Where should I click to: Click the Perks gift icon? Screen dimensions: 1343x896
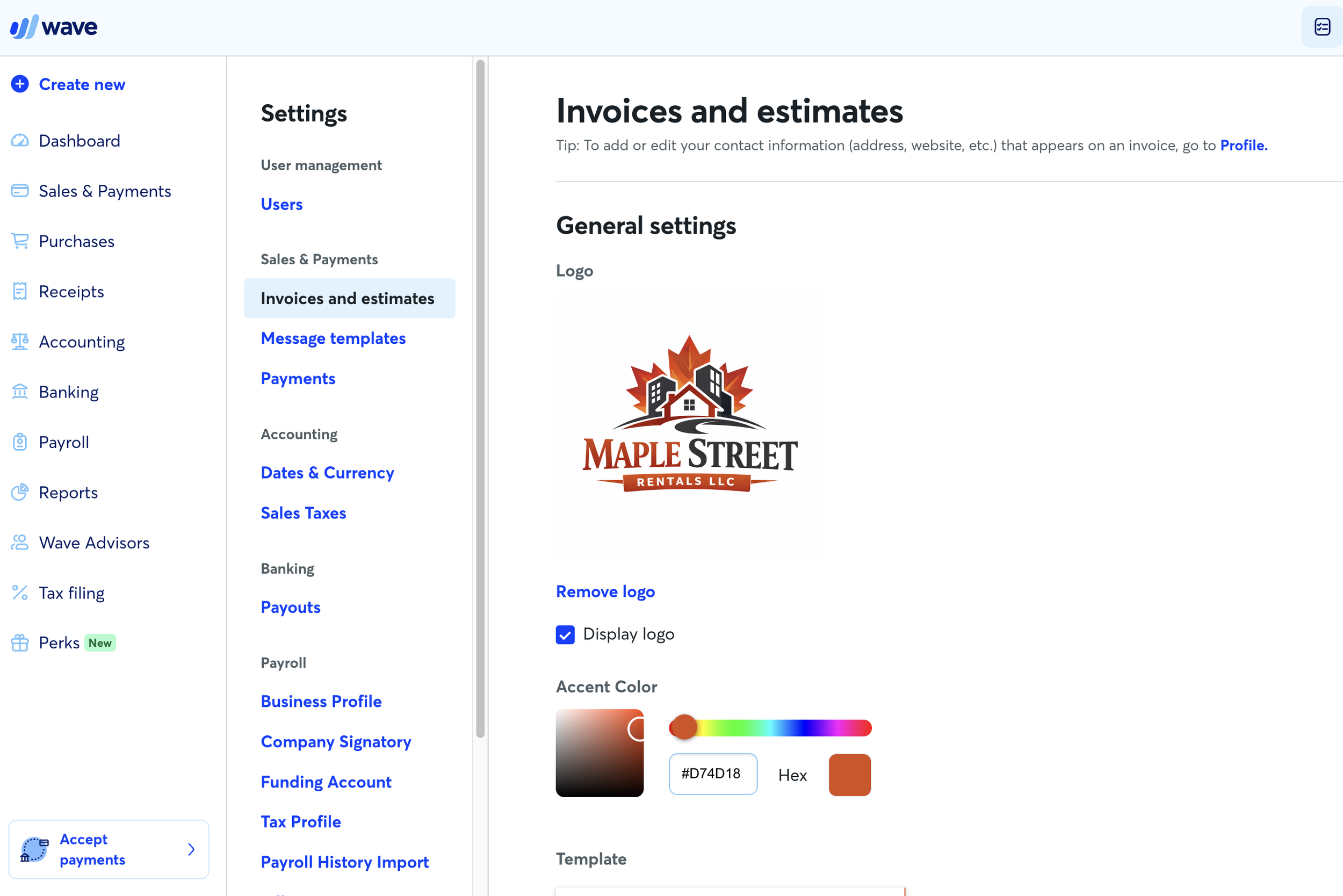tap(20, 643)
